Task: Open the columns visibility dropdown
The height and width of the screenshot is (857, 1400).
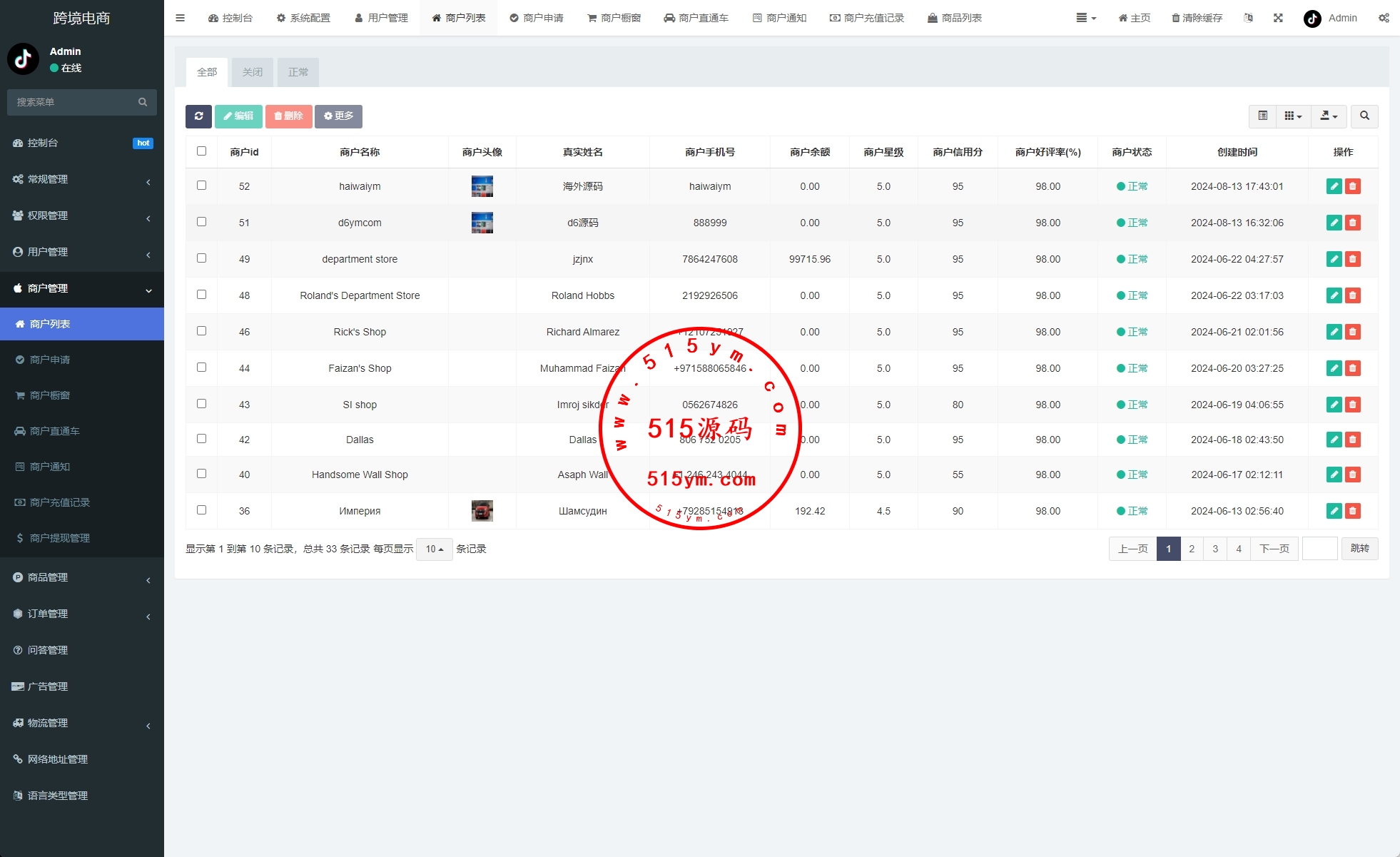Action: (x=1293, y=116)
